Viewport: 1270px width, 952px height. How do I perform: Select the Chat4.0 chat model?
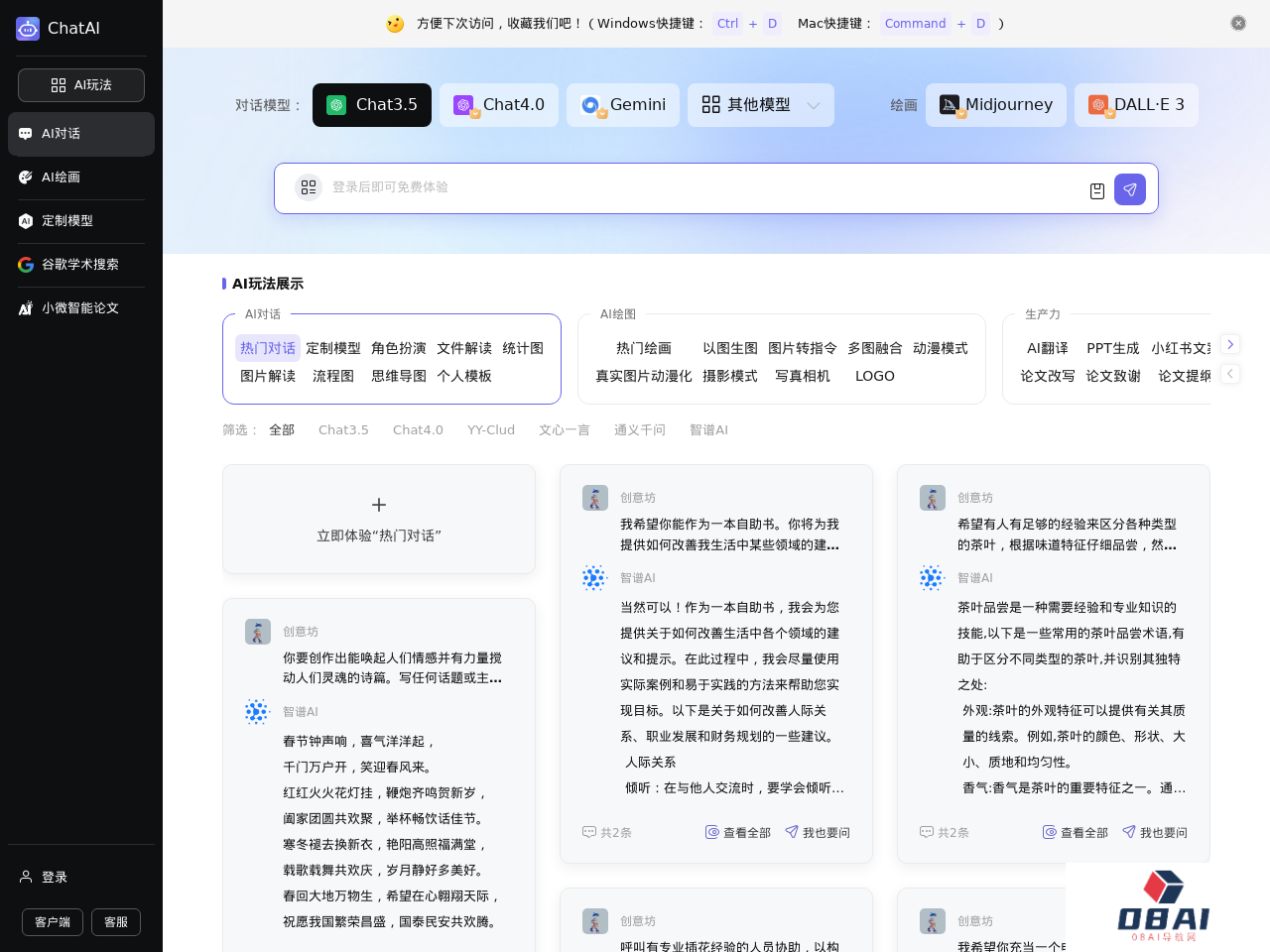coord(498,105)
